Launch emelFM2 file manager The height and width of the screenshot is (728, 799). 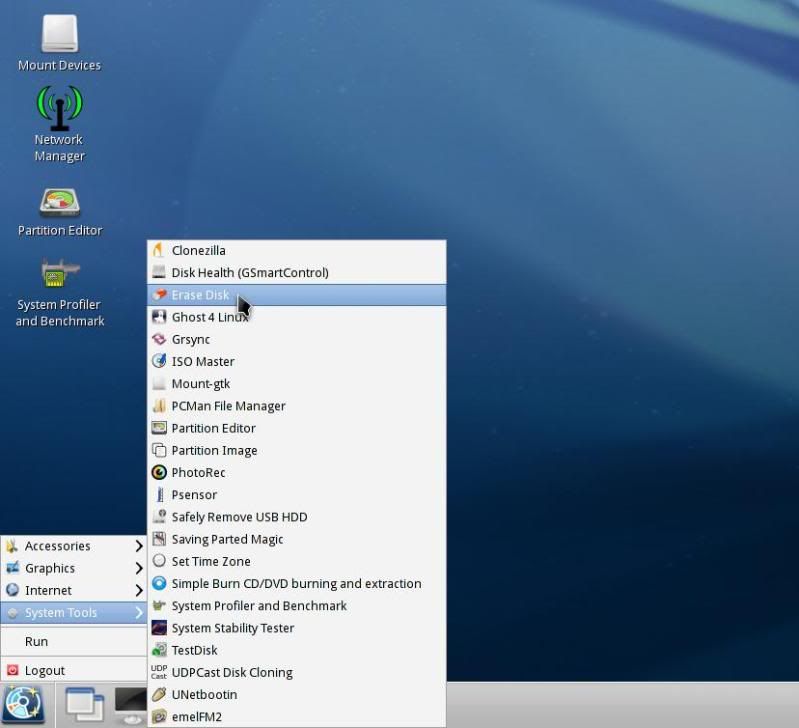pyautogui.click(x=297, y=717)
